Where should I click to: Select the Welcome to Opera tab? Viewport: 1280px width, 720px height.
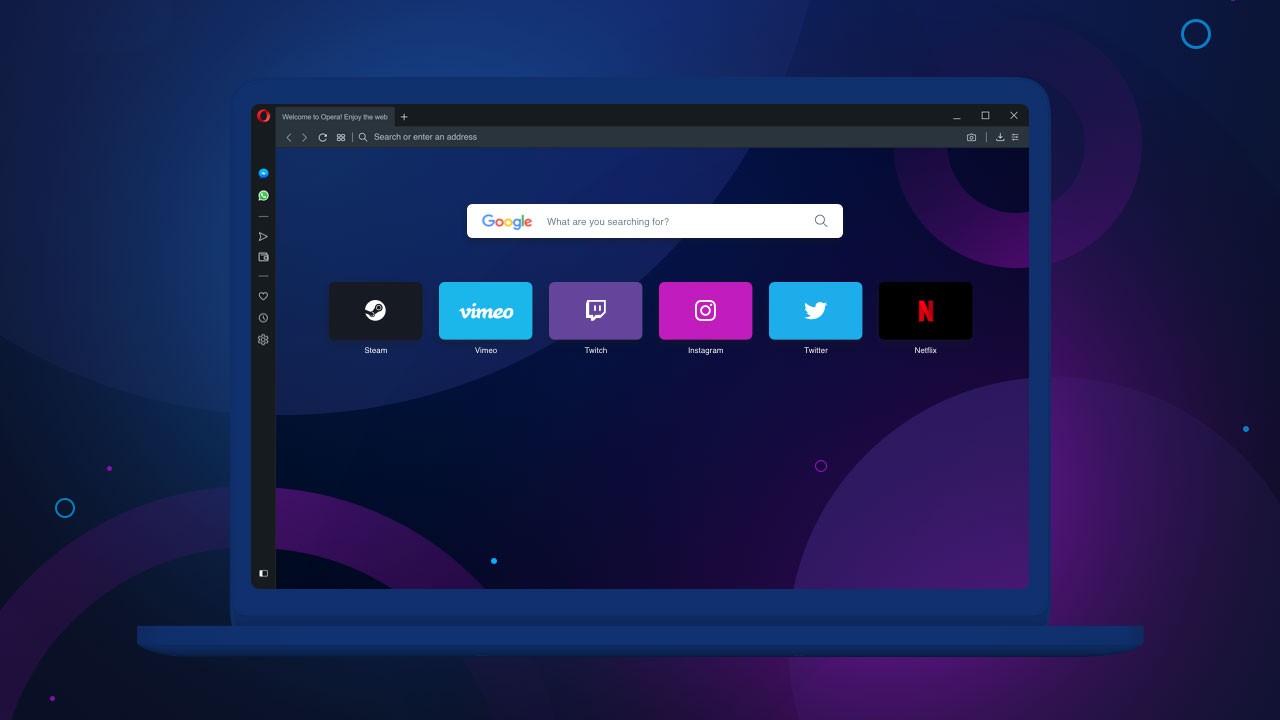click(335, 117)
